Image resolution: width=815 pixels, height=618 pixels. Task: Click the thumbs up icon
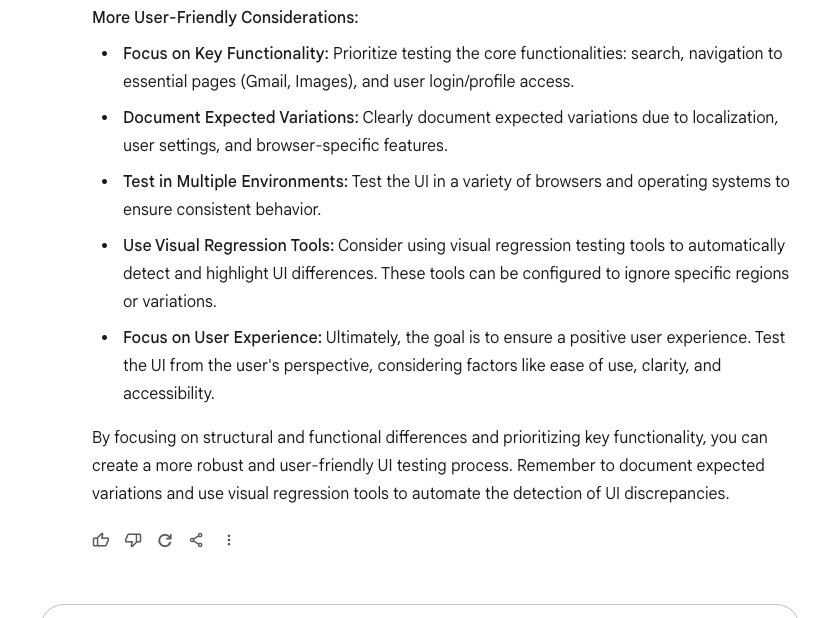point(101,540)
